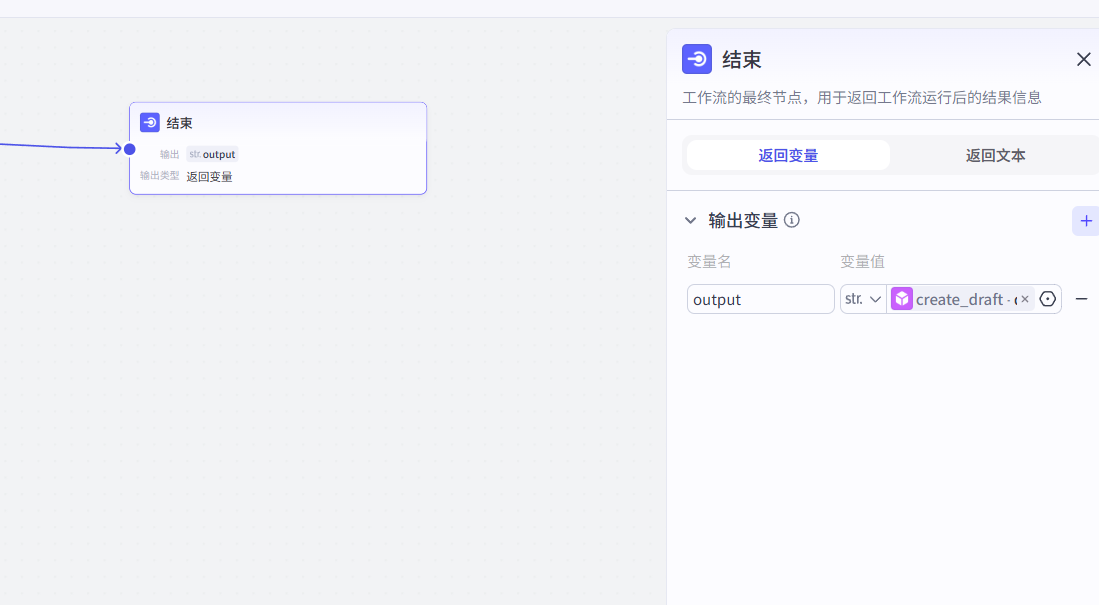Click the 结束 icon in panel header

point(697,59)
